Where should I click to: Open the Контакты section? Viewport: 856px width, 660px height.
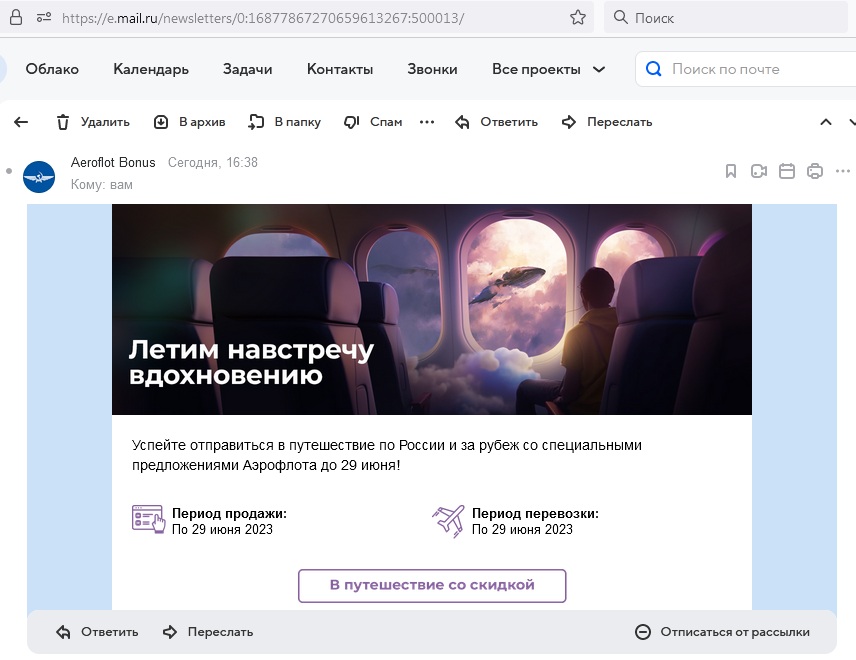point(340,69)
